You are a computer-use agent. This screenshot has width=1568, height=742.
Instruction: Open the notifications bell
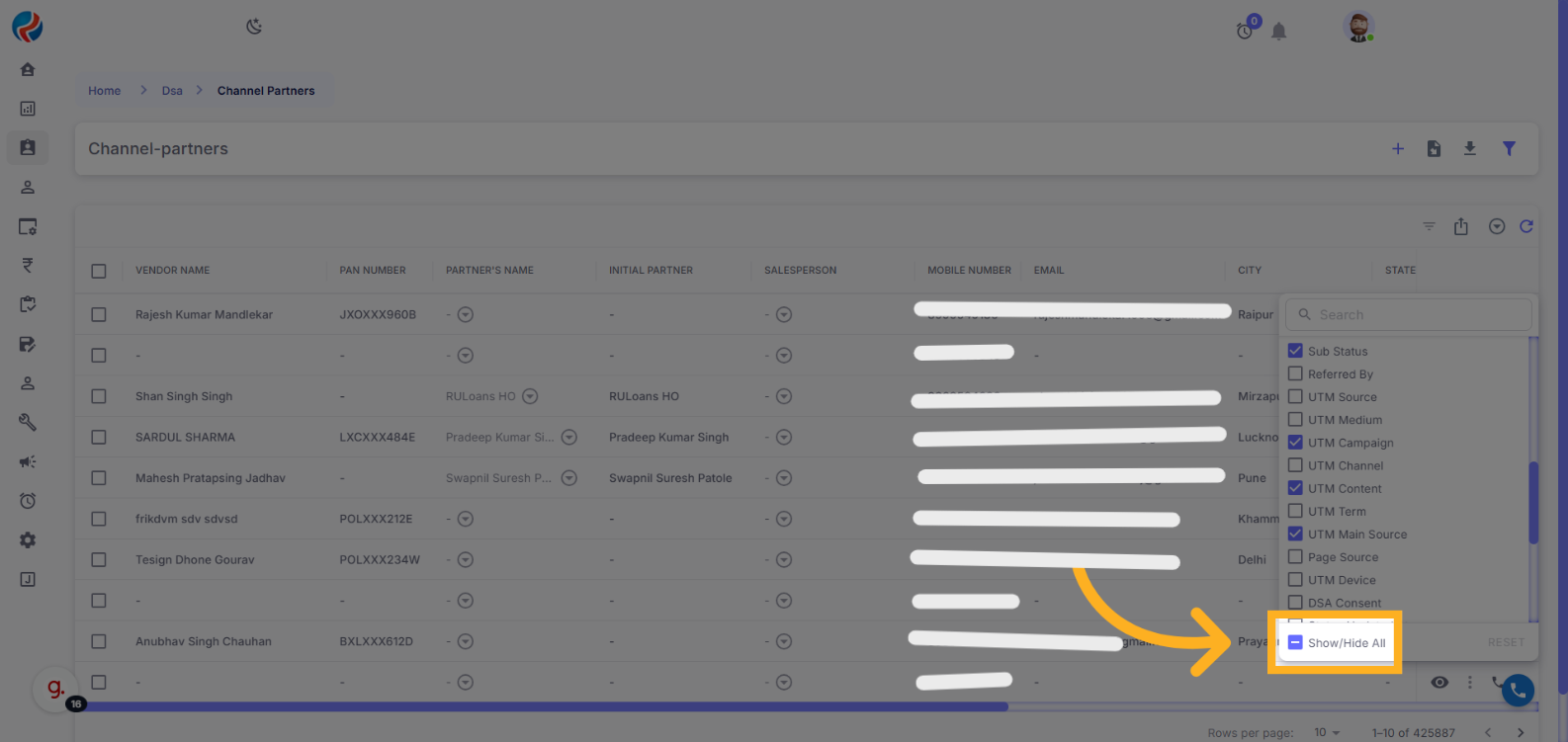pyautogui.click(x=1278, y=32)
